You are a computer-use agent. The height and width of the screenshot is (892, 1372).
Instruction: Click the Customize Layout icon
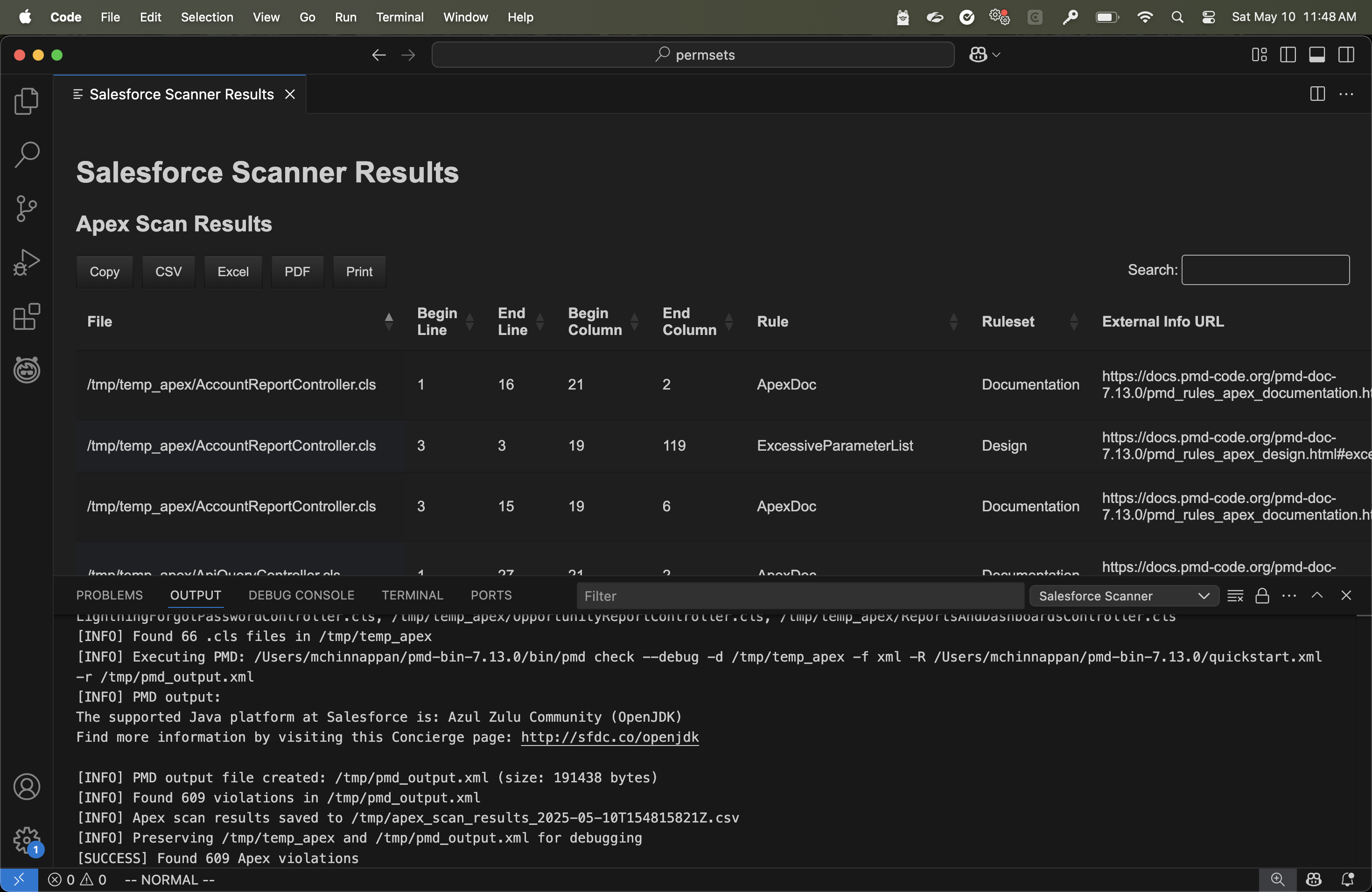coord(1259,55)
